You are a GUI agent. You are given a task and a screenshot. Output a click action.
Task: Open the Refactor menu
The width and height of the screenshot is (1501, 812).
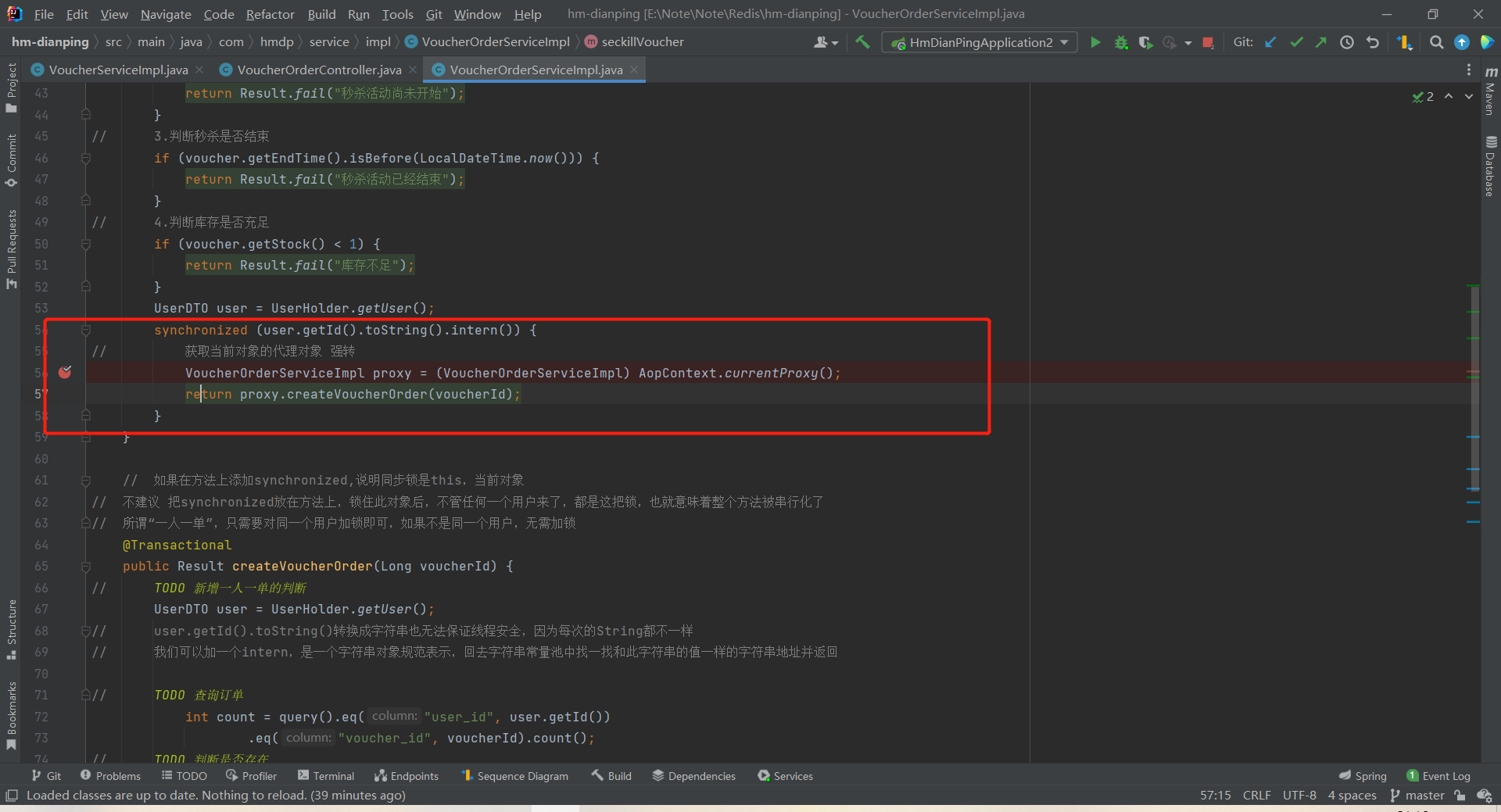click(270, 14)
